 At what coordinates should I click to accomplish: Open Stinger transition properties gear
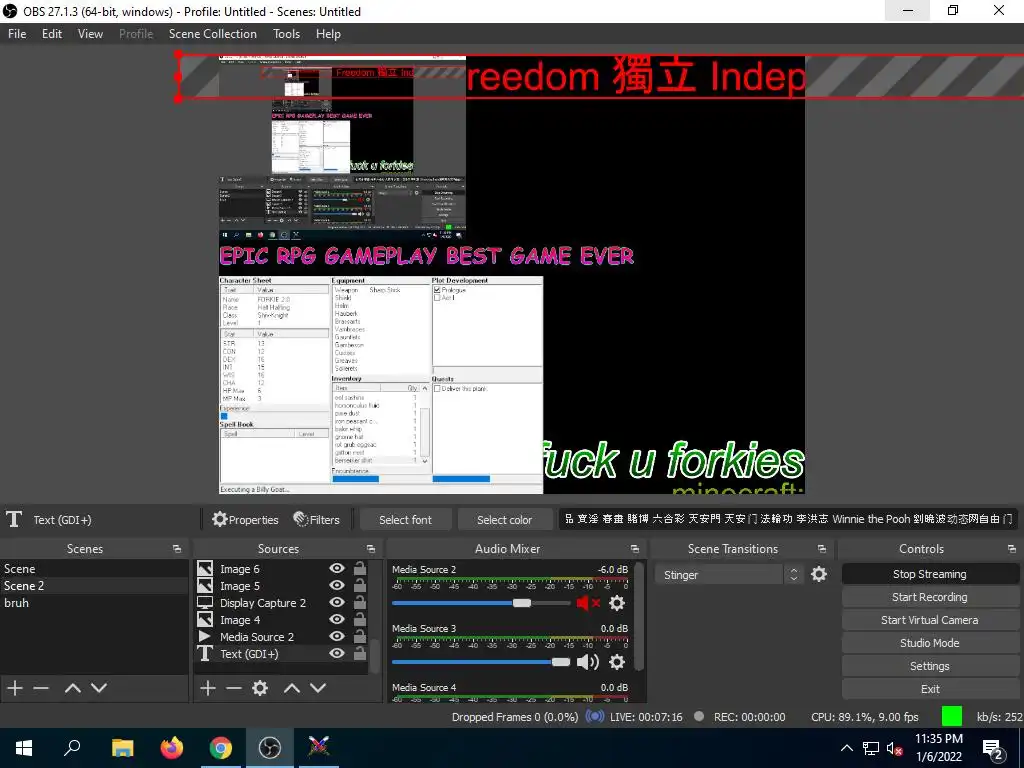pos(818,574)
